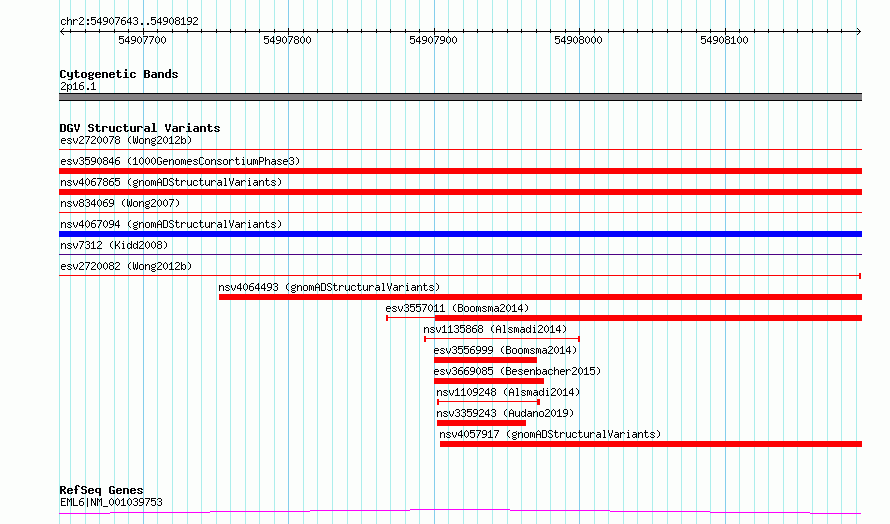Open variant esv3556999 (Boomsma2014)
The image size is (890, 524).
tap(505, 350)
